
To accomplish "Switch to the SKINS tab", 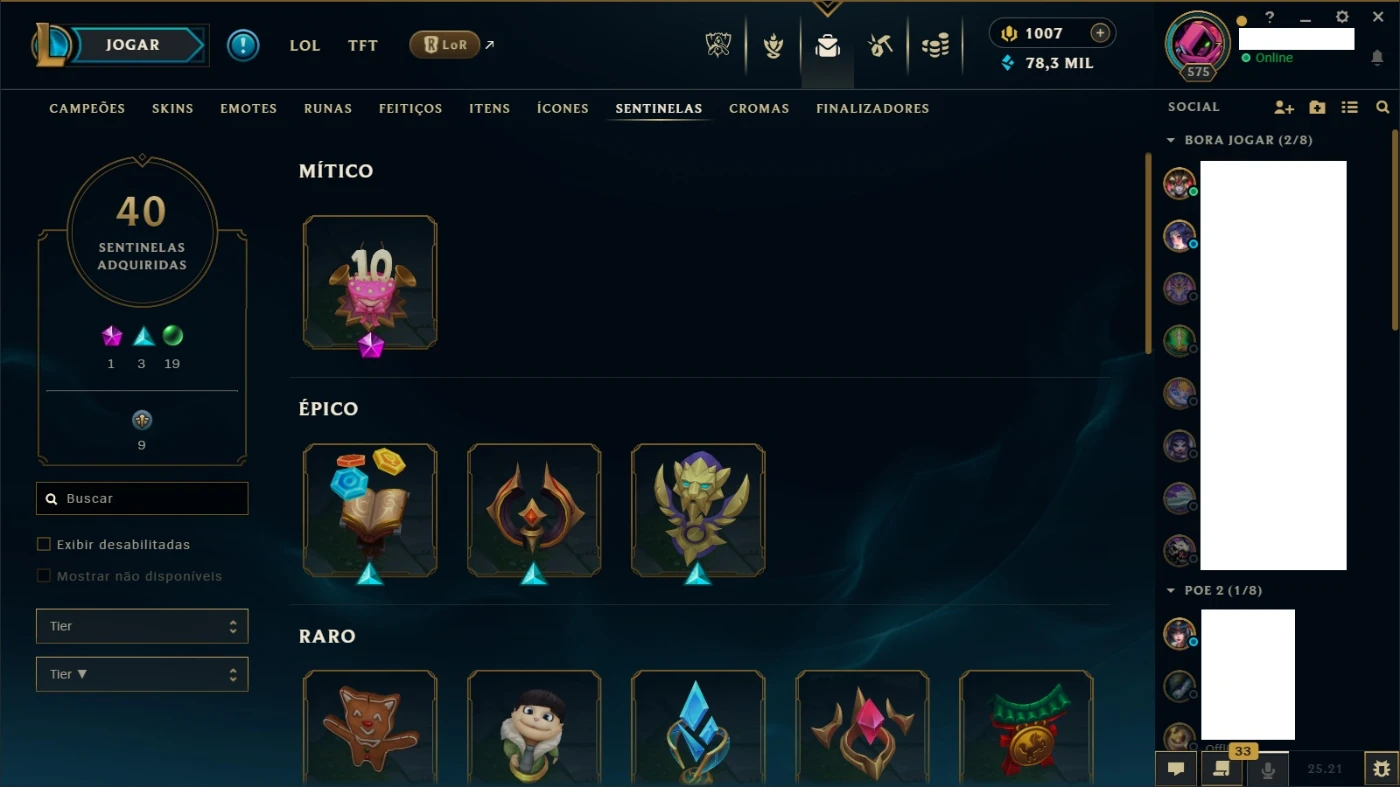I will (x=173, y=108).
